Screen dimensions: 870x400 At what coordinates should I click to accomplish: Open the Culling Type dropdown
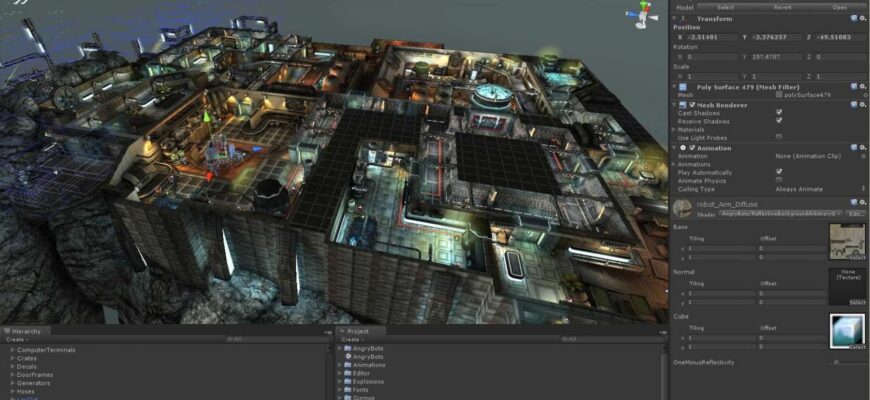click(821, 189)
